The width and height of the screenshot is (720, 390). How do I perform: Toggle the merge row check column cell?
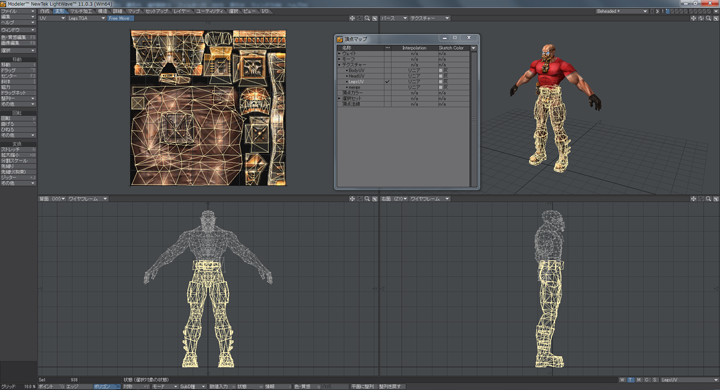[388, 87]
